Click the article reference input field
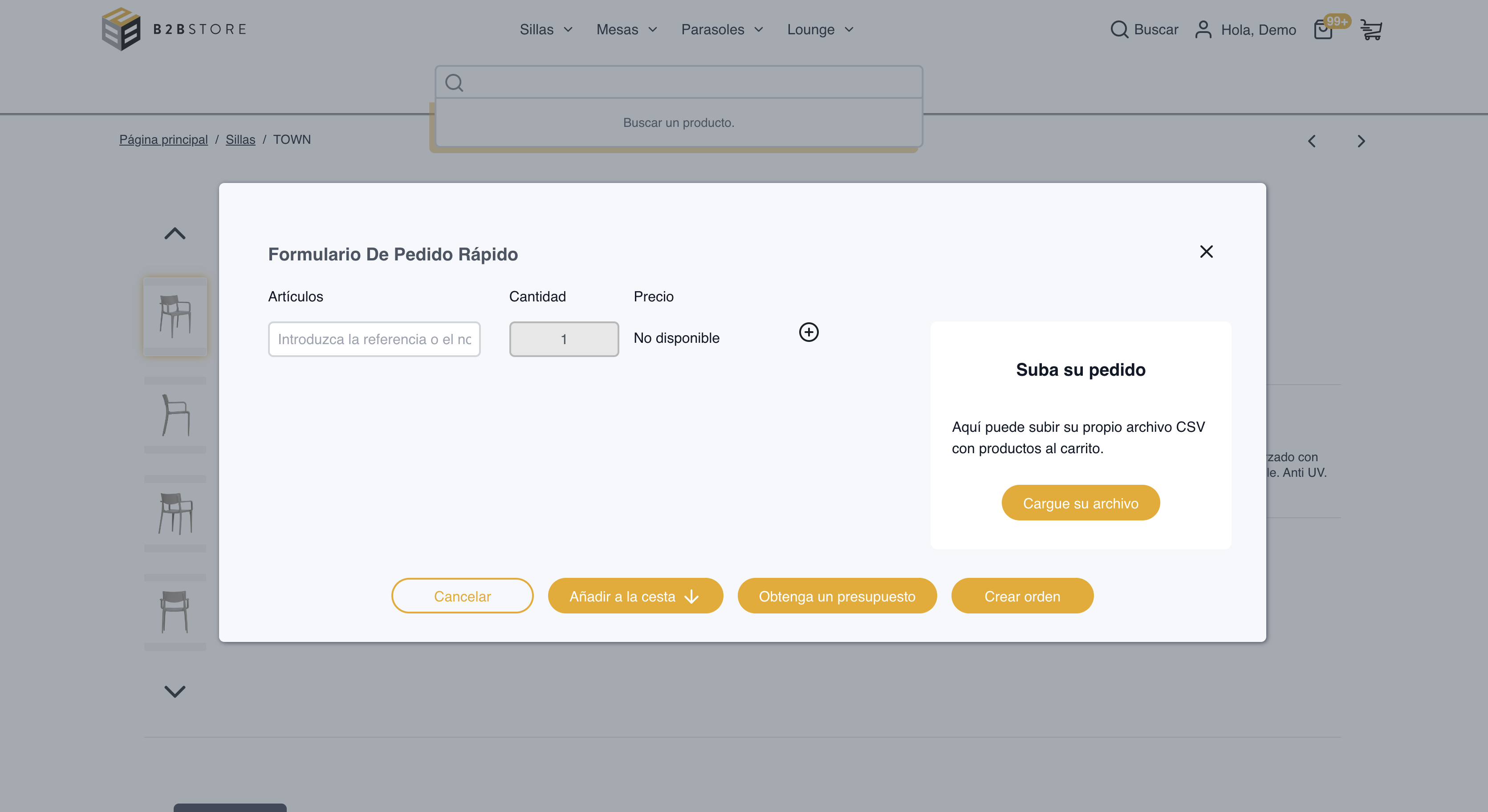This screenshot has height=812, width=1488. [x=374, y=339]
